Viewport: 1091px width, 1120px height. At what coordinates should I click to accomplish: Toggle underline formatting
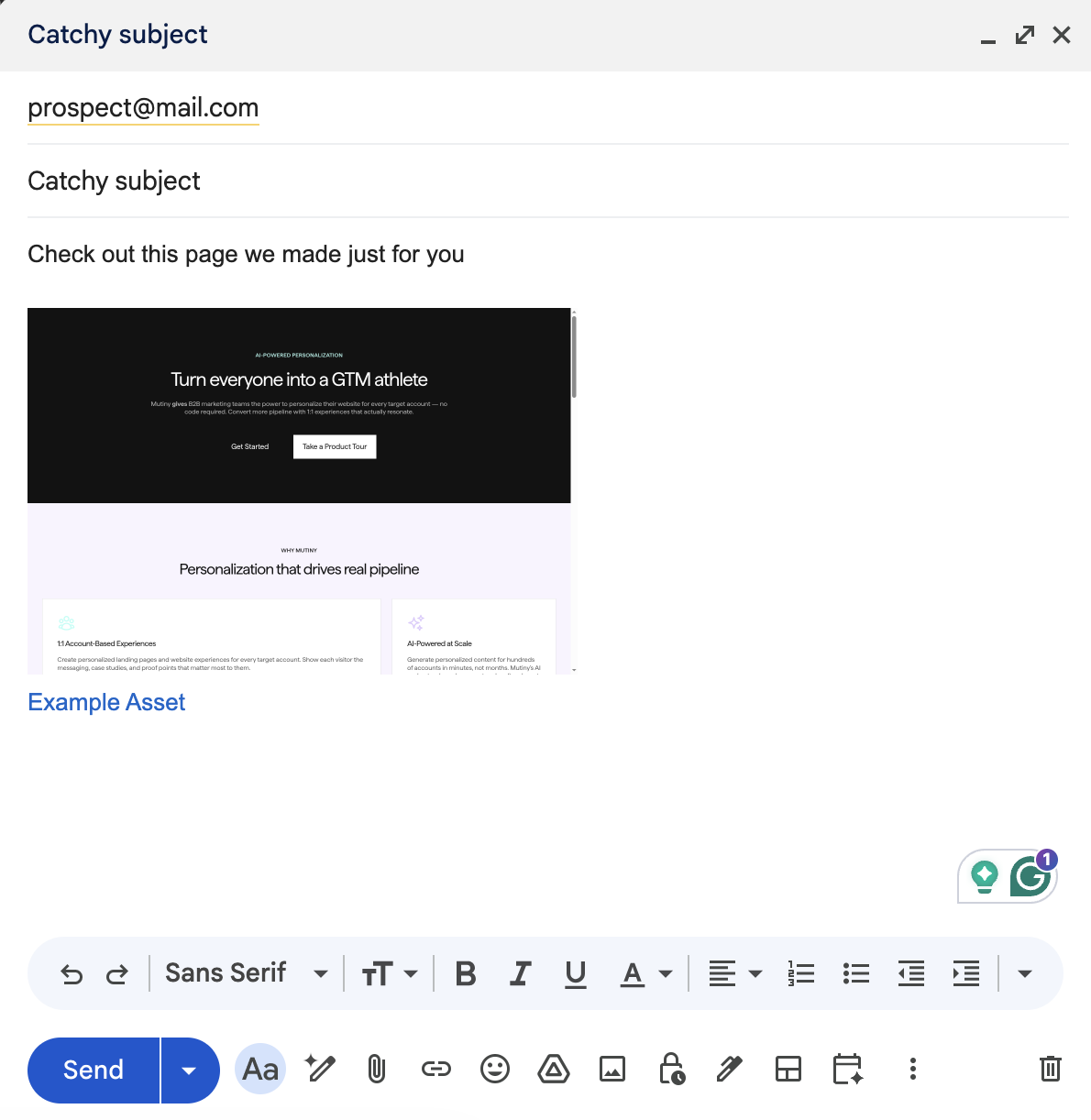pos(576,973)
